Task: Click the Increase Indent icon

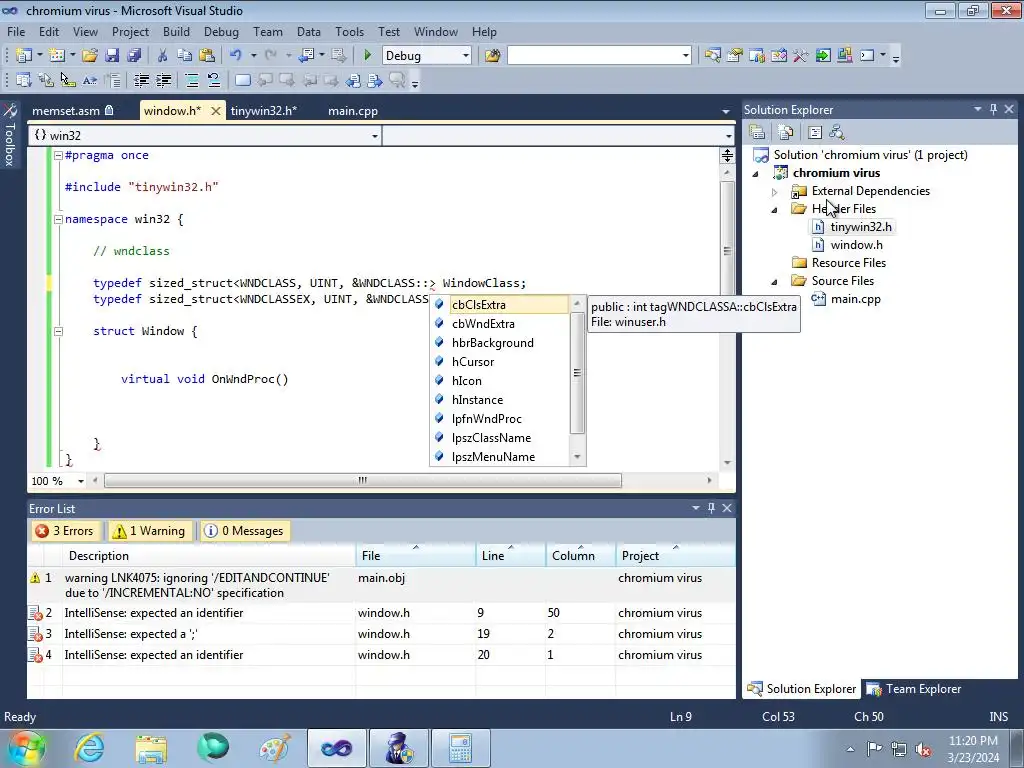Action: (163, 80)
